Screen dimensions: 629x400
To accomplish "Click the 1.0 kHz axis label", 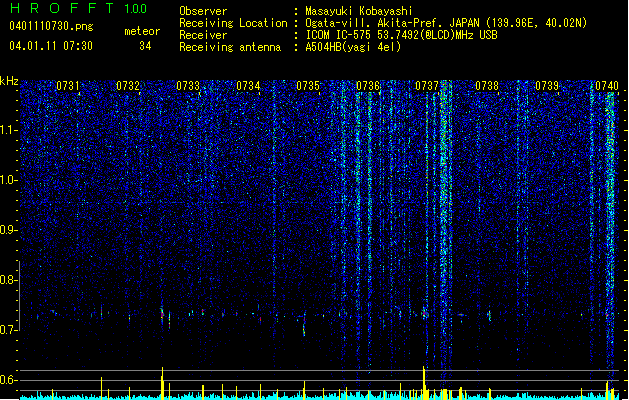I will [8, 180].
